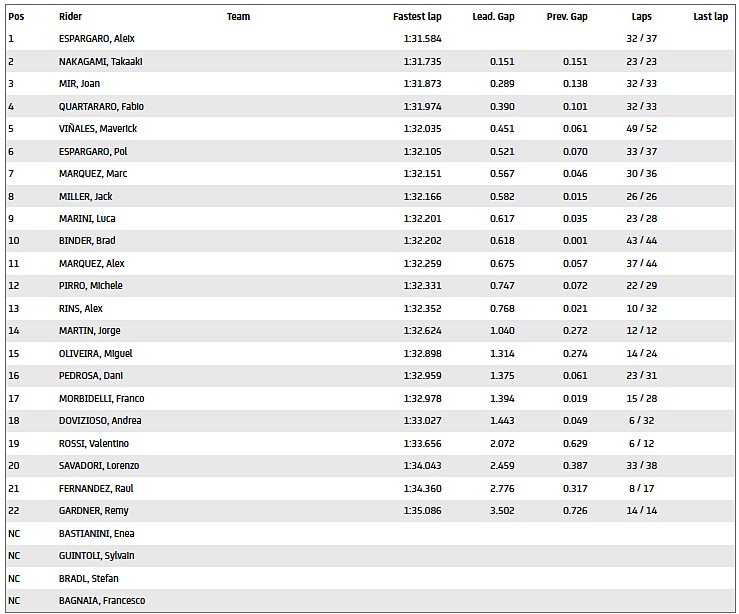The image size is (739, 614).
Task: Open QUARTARARO, Fabio's row
Action: pyautogui.click(x=102, y=106)
